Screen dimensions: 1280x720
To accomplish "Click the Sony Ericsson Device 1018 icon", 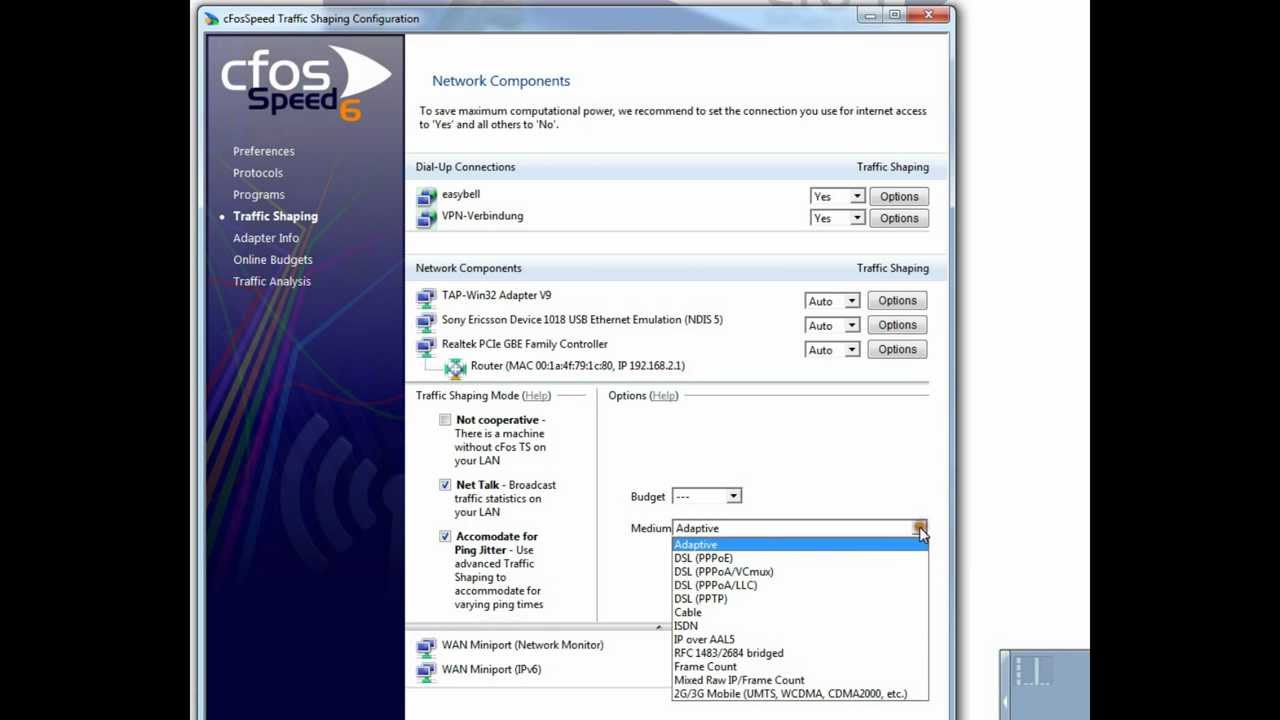I will (427, 321).
